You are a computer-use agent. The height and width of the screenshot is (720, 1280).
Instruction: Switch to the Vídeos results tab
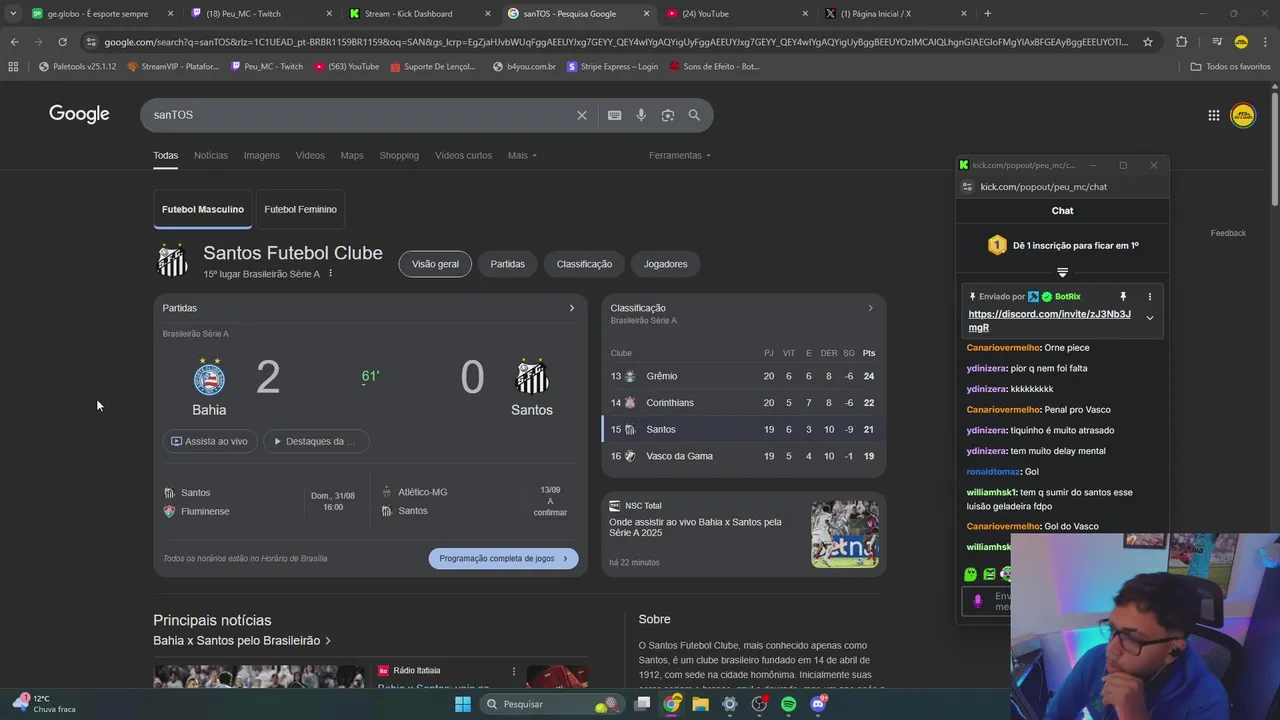[x=310, y=155]
